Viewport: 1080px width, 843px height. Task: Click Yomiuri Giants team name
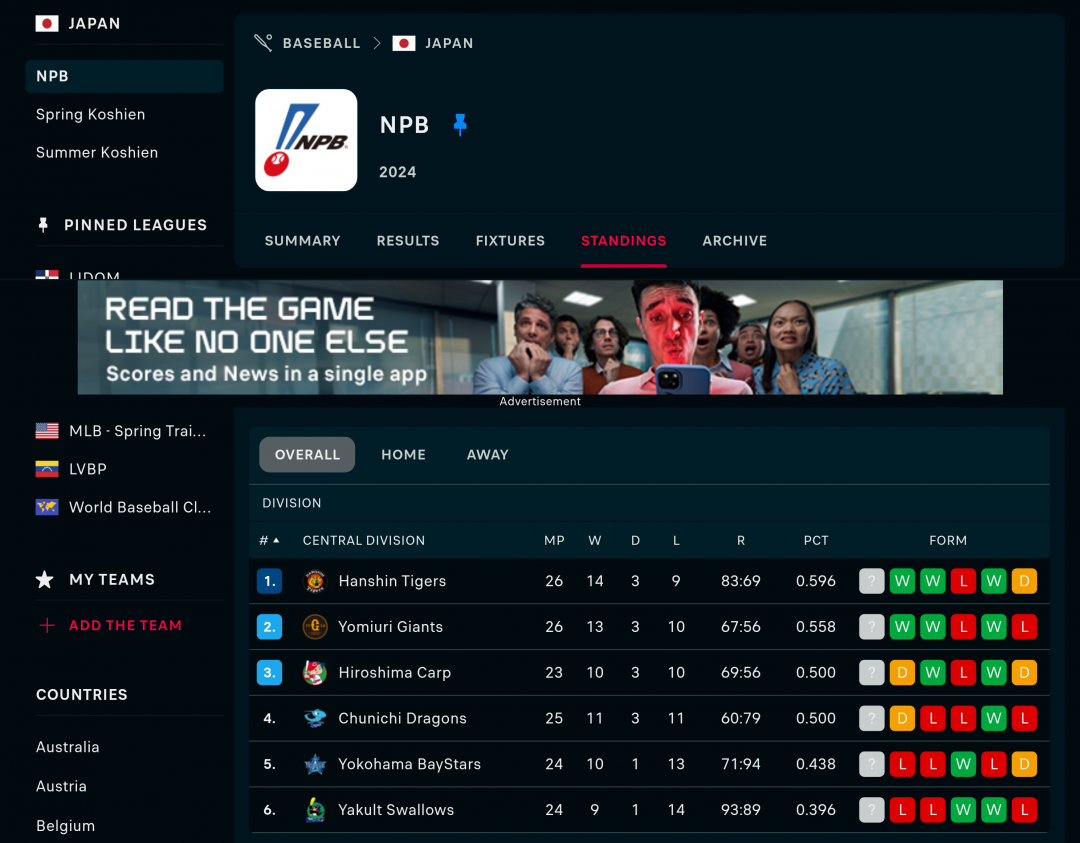(391, 627)
